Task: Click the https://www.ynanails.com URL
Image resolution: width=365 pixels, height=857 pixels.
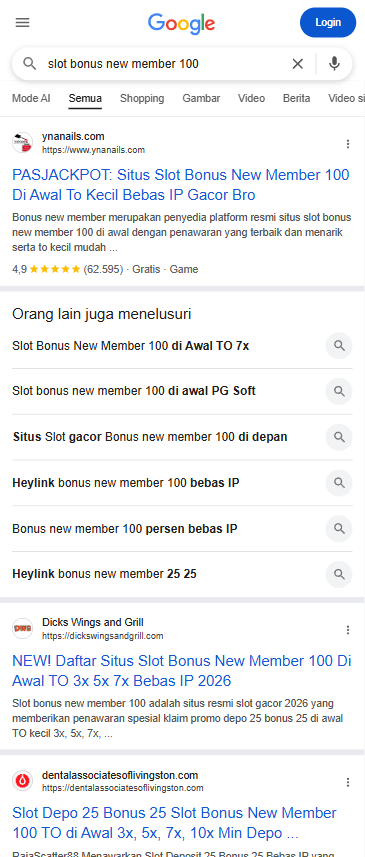Action: (93, 150)
